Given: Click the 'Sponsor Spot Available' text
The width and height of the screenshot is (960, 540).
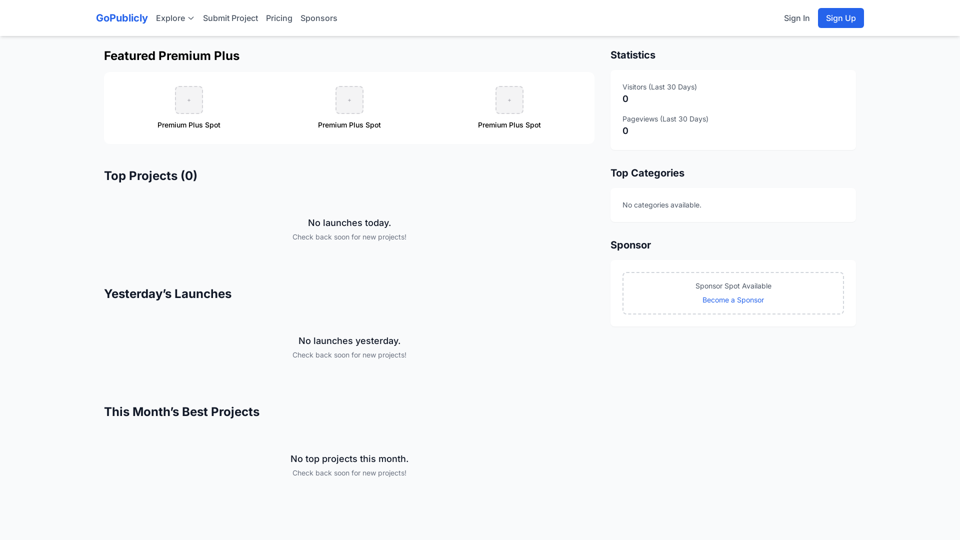Looking at the screenshot, I should (733, 286).
